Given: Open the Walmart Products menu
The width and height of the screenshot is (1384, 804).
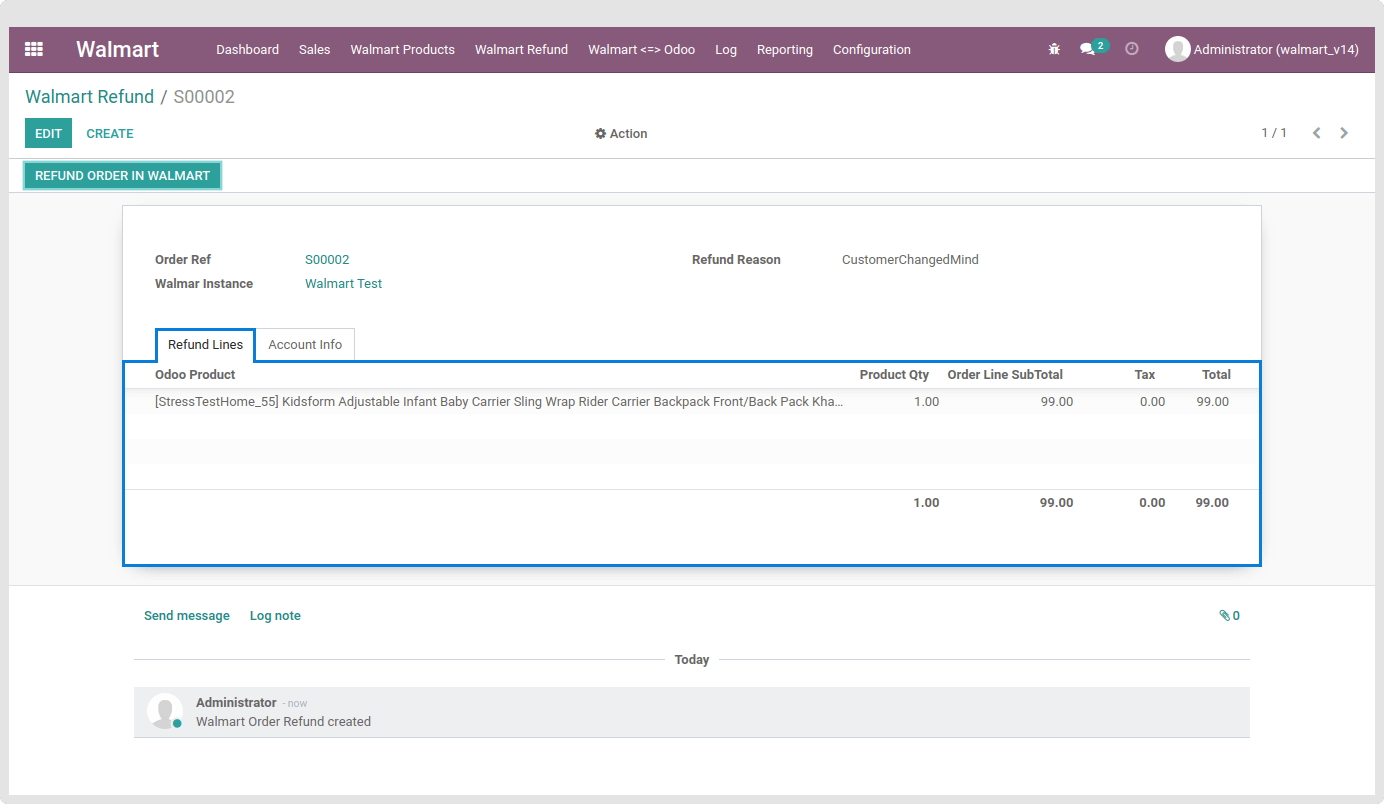Looking at the screenshot, I should click(x=402, y=49).
